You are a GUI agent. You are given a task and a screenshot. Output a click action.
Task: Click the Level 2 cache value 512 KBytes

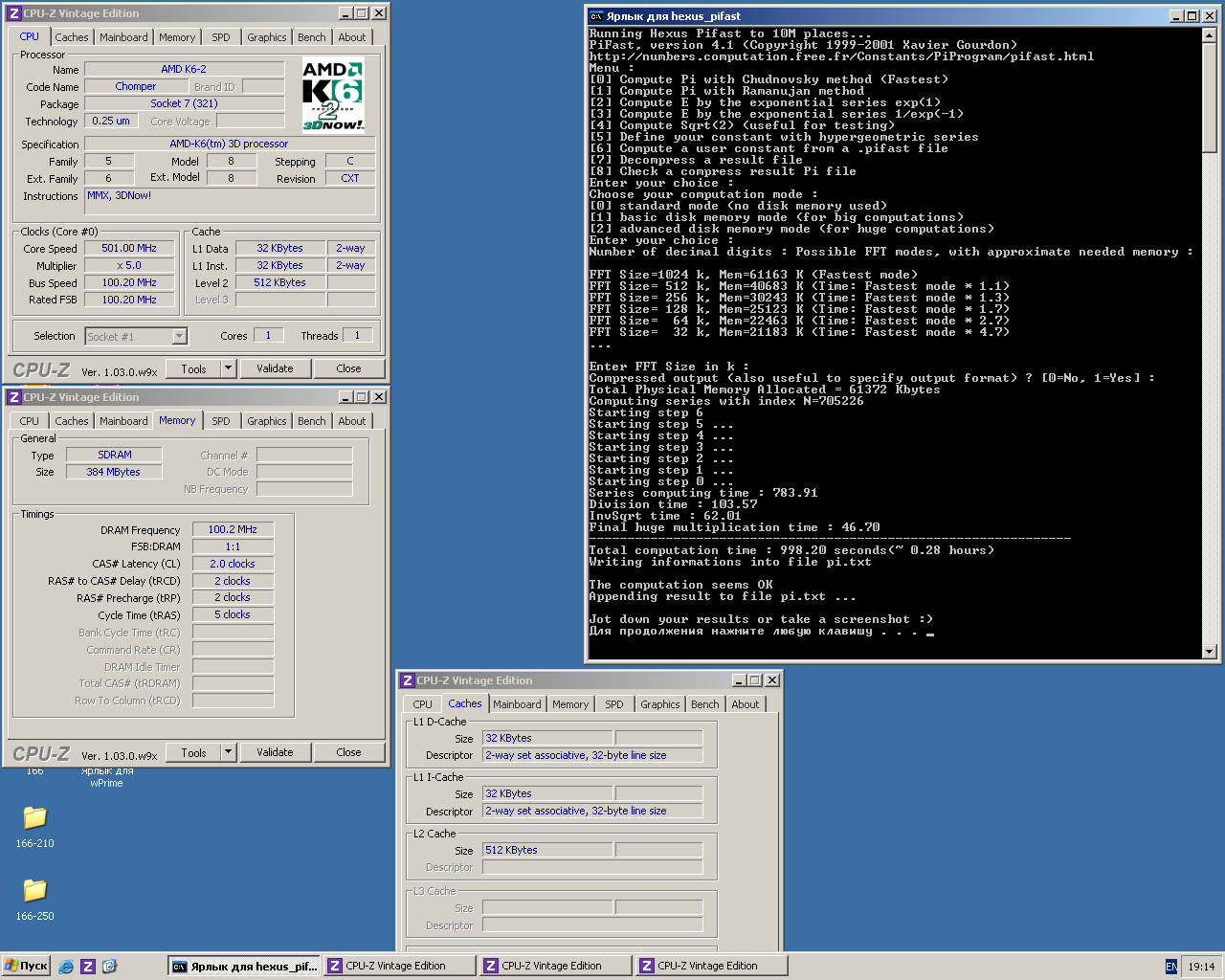click(279, 282)
